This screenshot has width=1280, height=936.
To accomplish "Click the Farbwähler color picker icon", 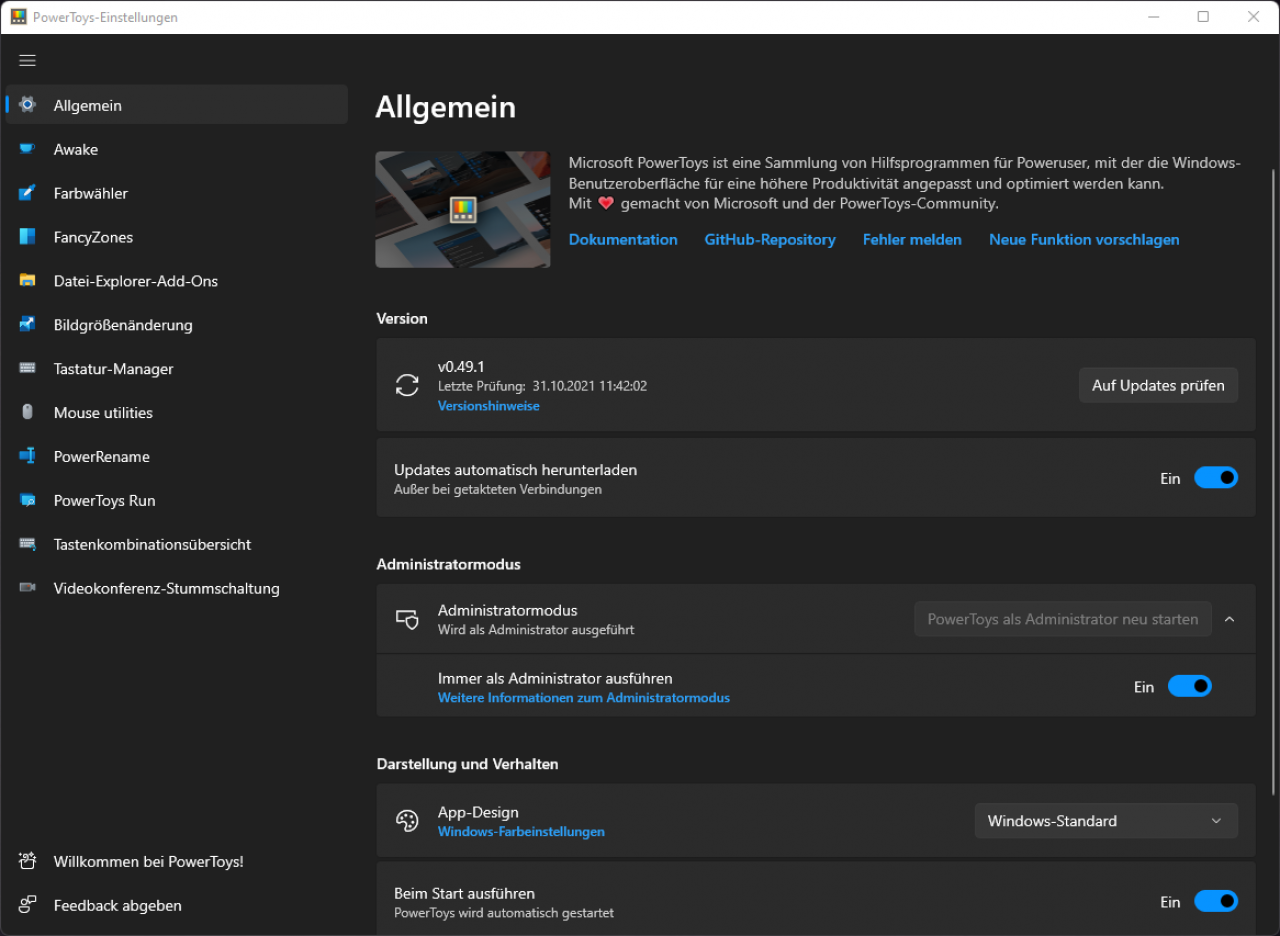I will point(27,193).
